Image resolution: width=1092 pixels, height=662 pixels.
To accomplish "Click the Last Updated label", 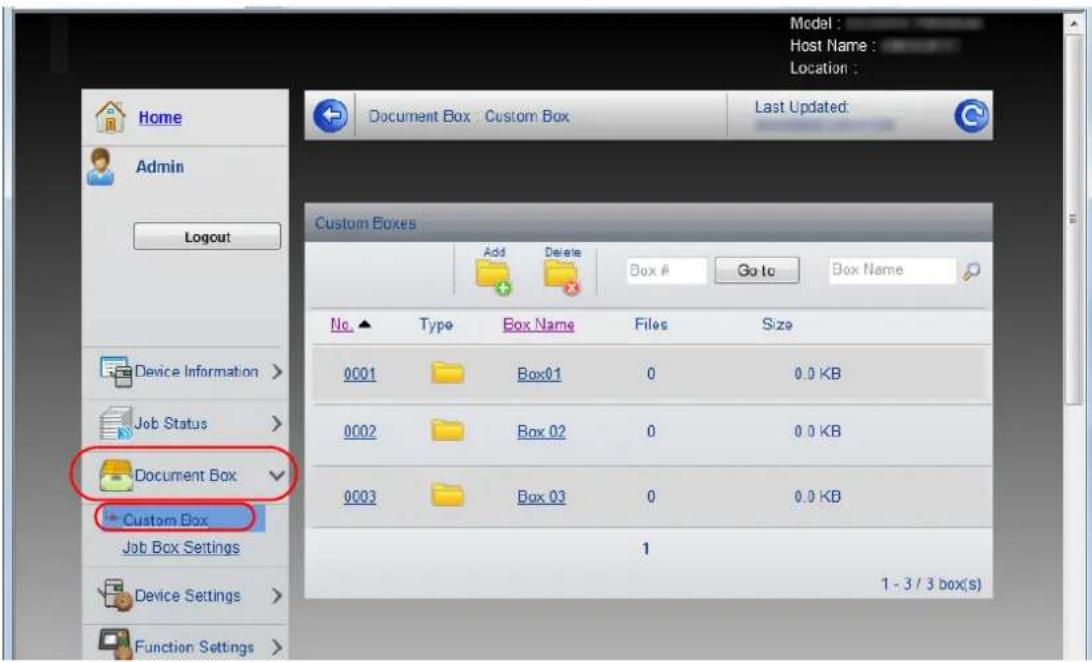I will [802, 107].
